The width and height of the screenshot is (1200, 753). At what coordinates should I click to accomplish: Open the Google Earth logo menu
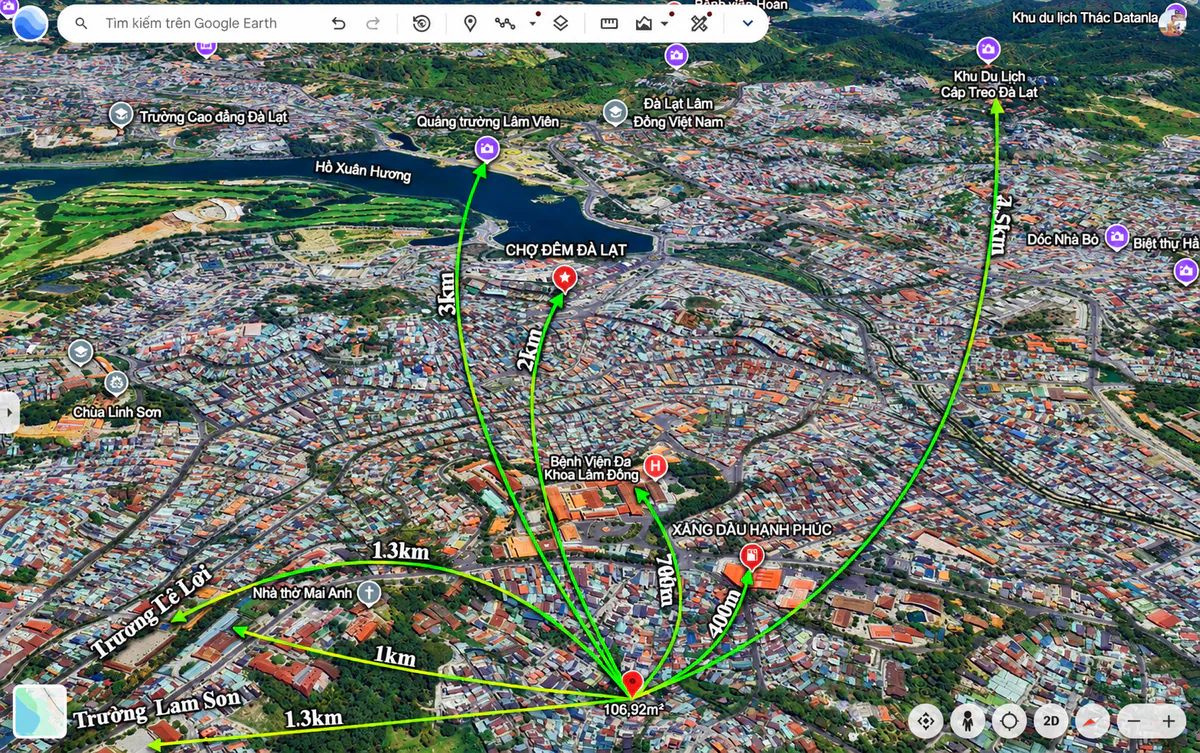pos(30,23)
